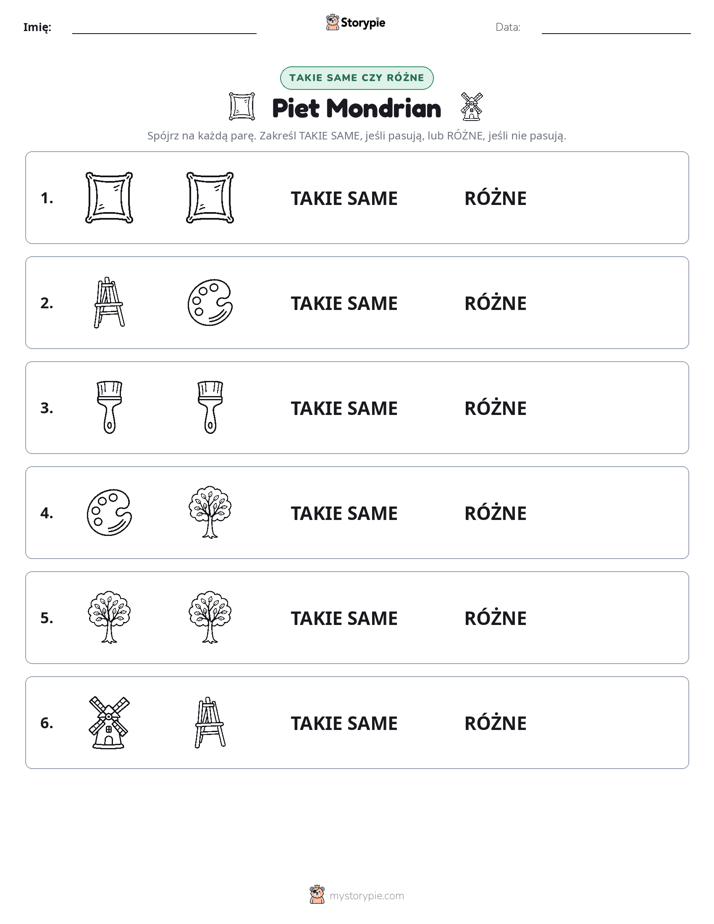Viewport: 714px width, 924px height.
Task: Click the windmill icon beside the Piet Mondrian title
Action: 471,107
